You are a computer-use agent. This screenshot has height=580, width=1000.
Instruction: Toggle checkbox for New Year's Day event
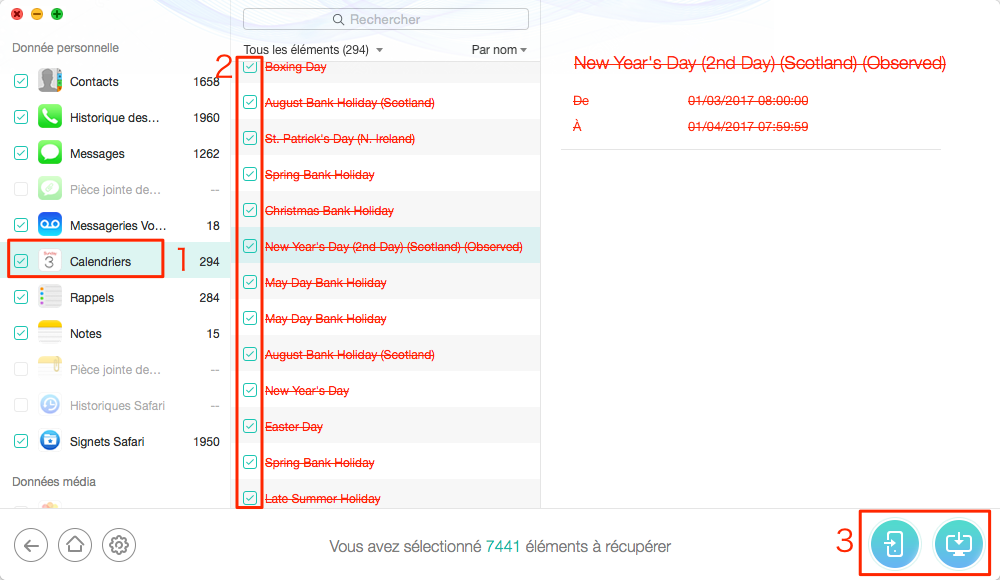point(250,390)
